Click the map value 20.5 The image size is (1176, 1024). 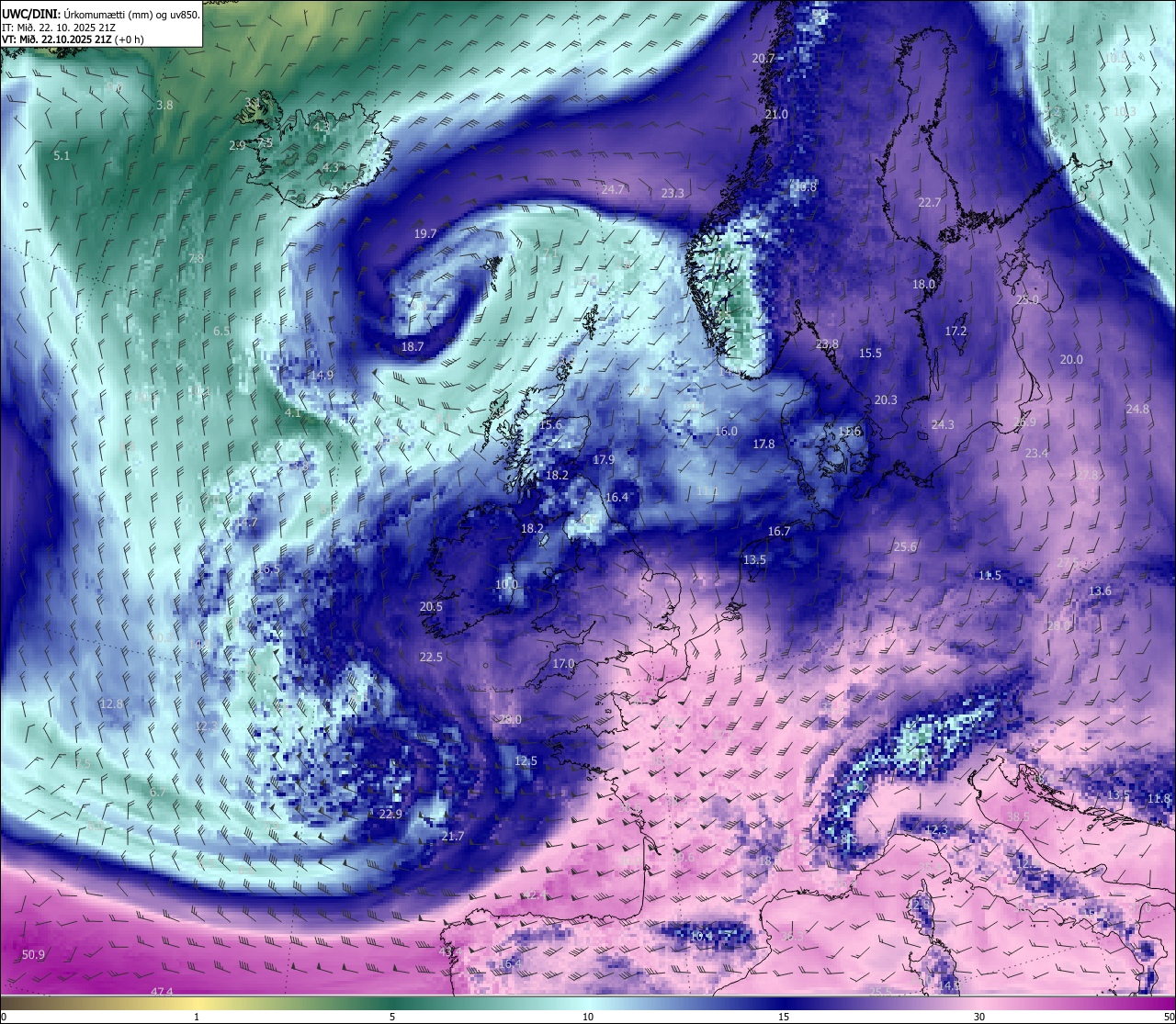pos(431,607)
